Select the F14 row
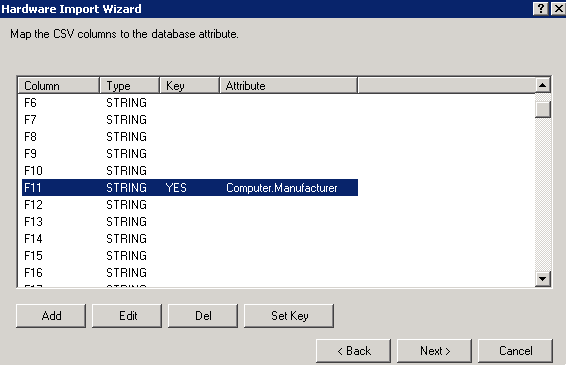The height and width of the screenshot is (365, 566). [190, 239]
